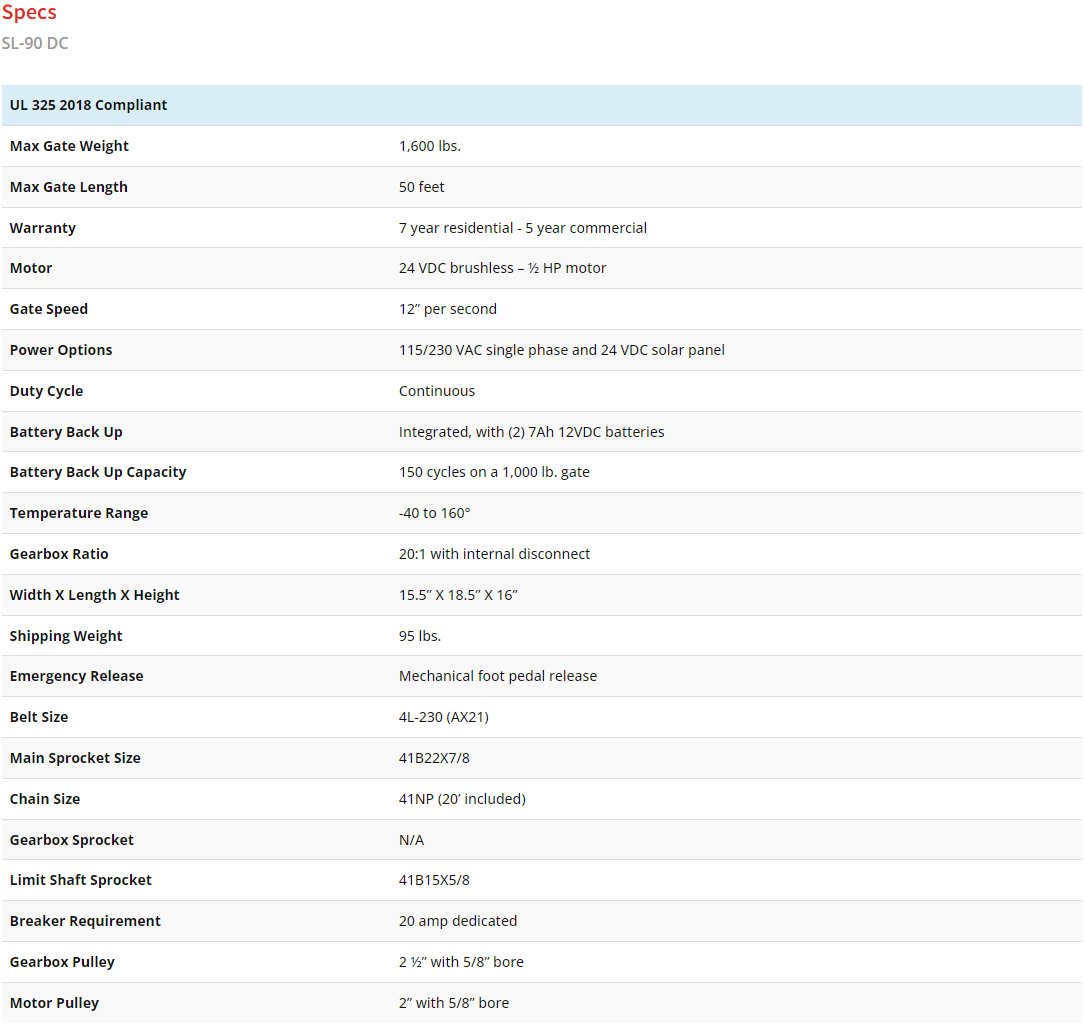Click the 'Limit Shaft Sprocket' label

tap(80, 880)
